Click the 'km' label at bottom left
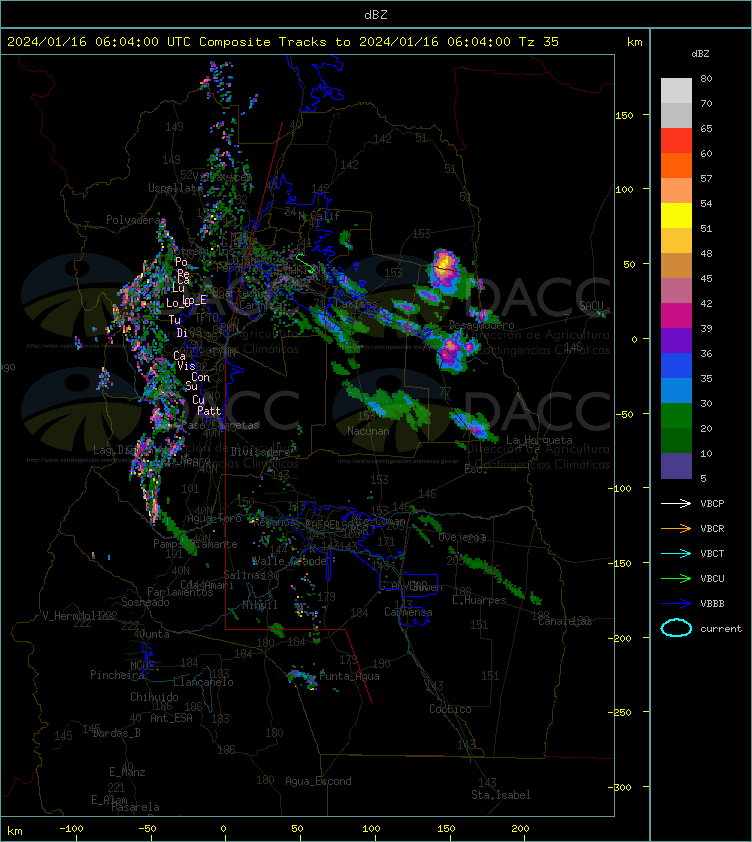752x842 pixels. [15, 831]
